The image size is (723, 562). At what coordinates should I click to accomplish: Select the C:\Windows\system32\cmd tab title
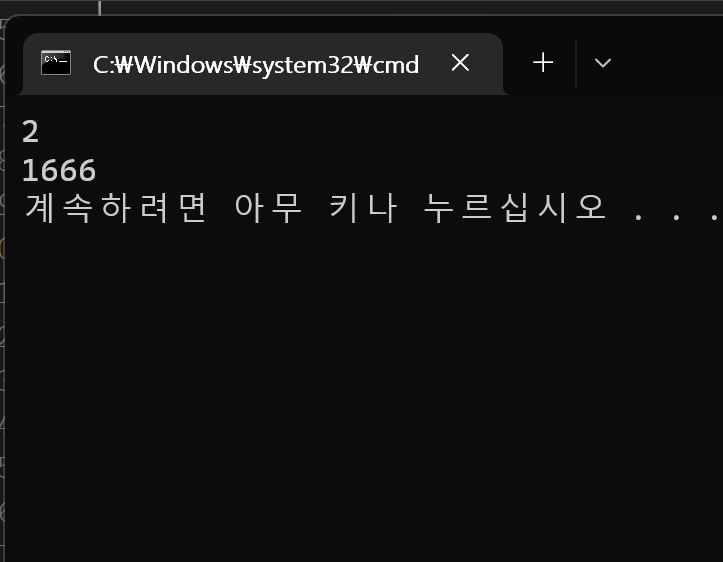256,65
